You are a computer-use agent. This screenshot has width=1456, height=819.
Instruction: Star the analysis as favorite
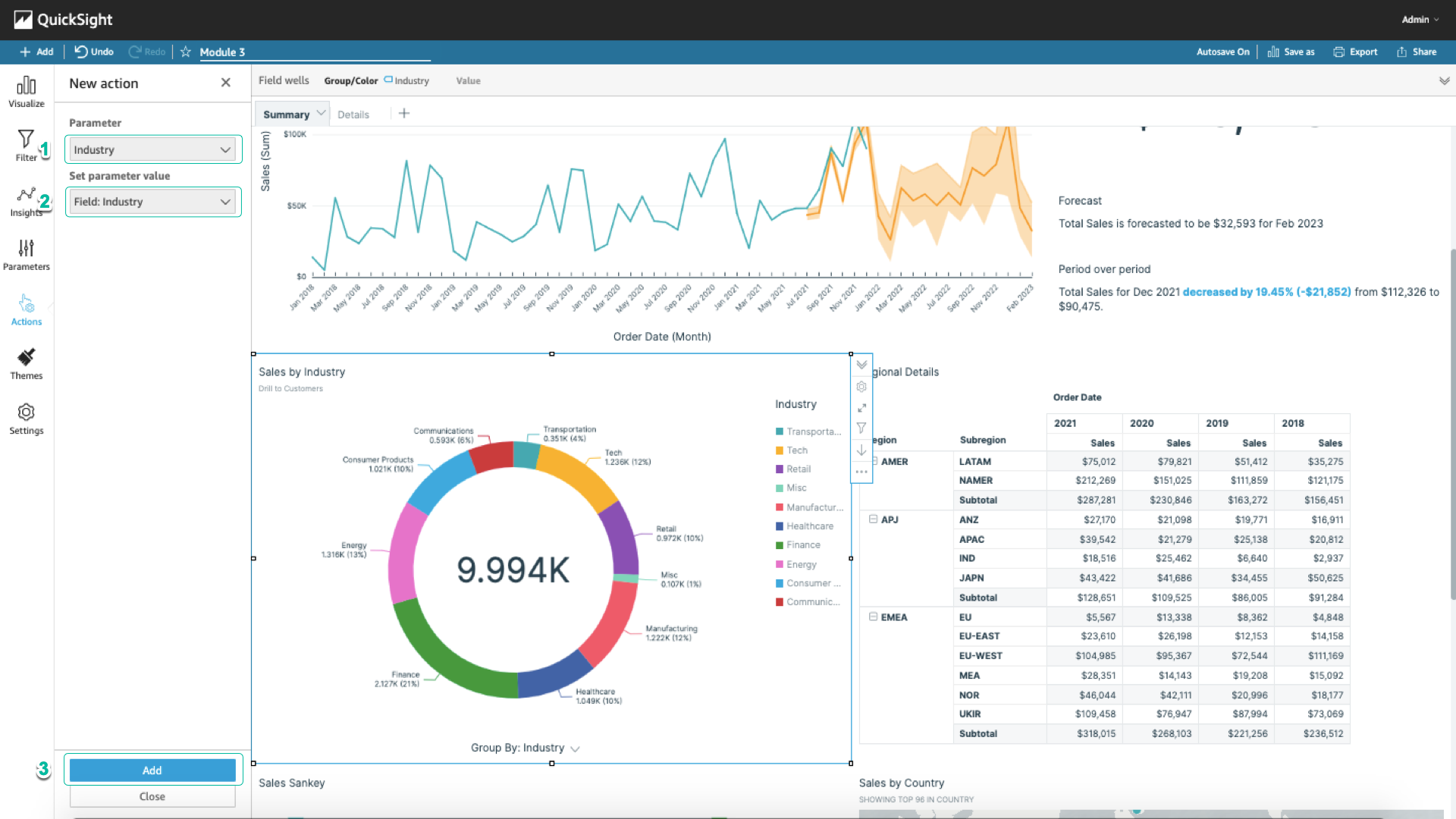coord(185,52)
